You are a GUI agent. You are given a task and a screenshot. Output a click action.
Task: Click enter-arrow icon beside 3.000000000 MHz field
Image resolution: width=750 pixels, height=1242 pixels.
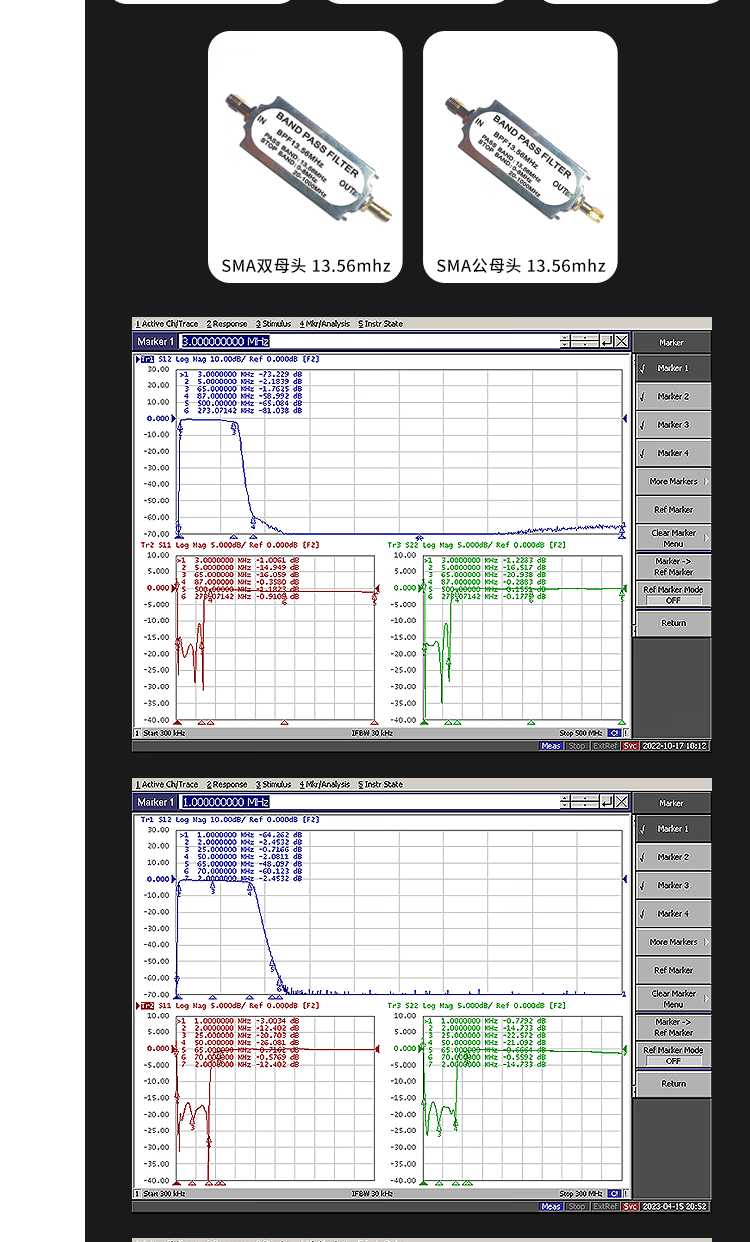607,341
